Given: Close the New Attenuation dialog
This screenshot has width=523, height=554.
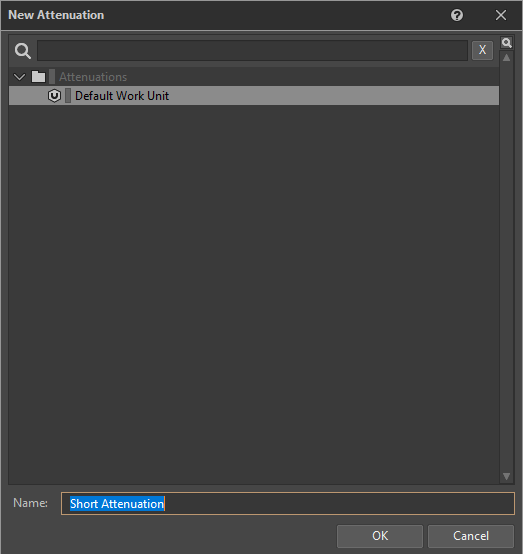Looking at the screenshot, I should pyautogui.click(x=501, y=15).
